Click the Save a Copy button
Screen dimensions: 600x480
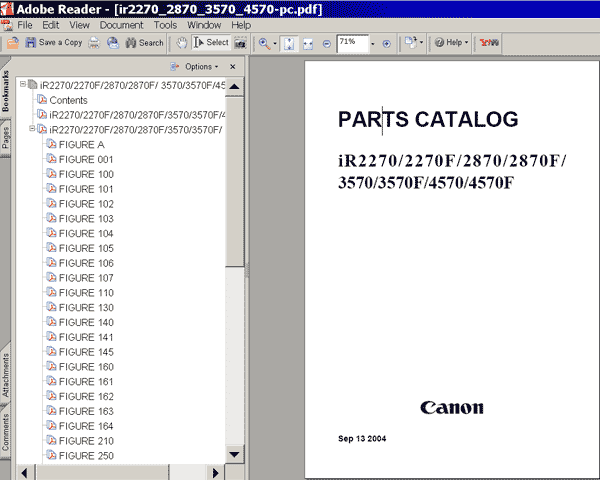click(x=54, y=42)
